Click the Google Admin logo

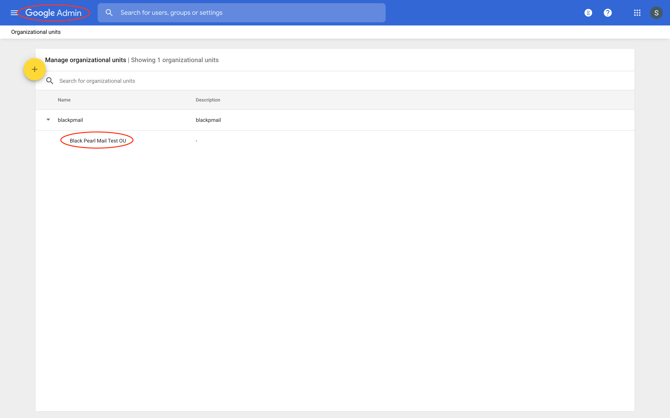pos(53,13)
